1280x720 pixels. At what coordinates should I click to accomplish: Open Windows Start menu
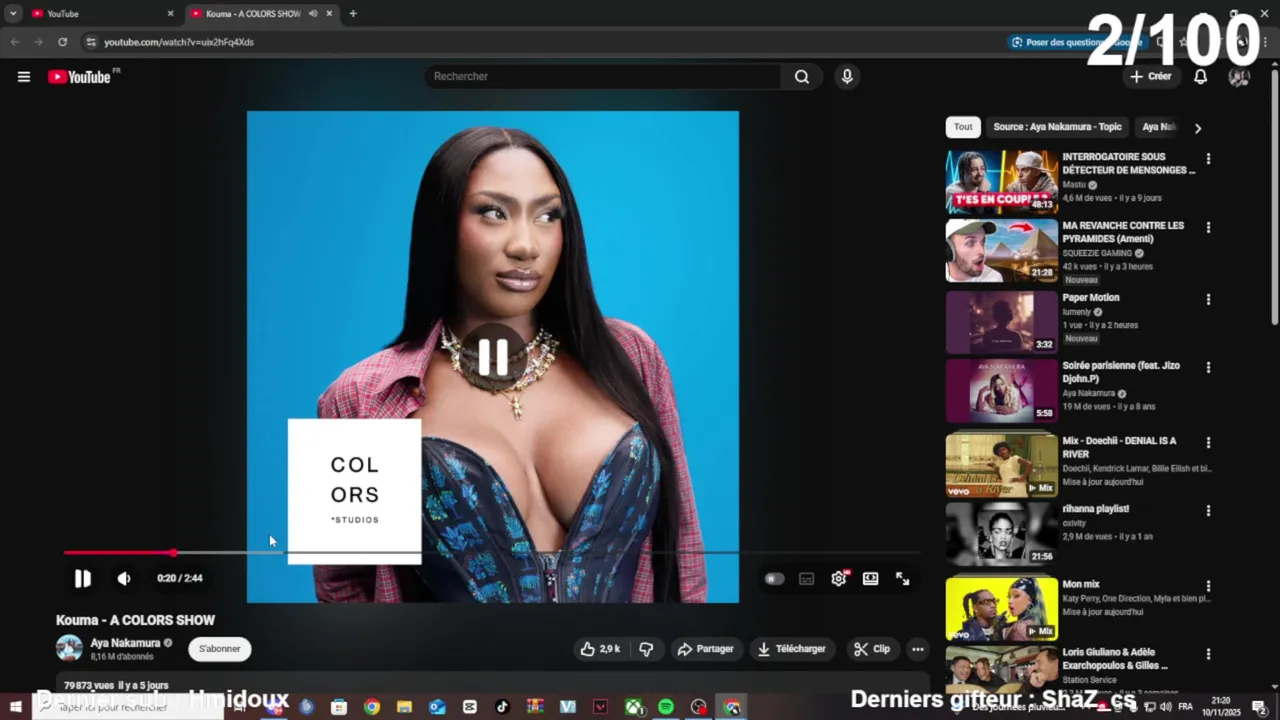pos(15,707)
